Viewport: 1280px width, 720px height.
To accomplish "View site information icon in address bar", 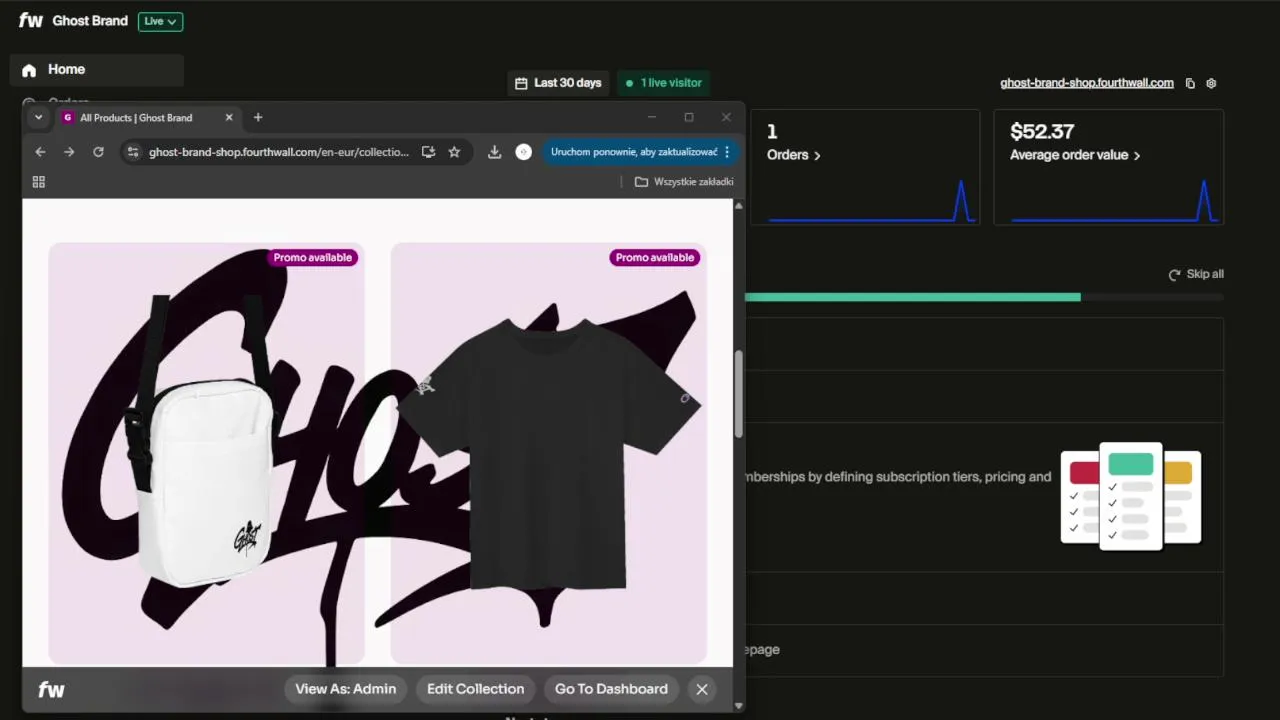I will point(133,152).
